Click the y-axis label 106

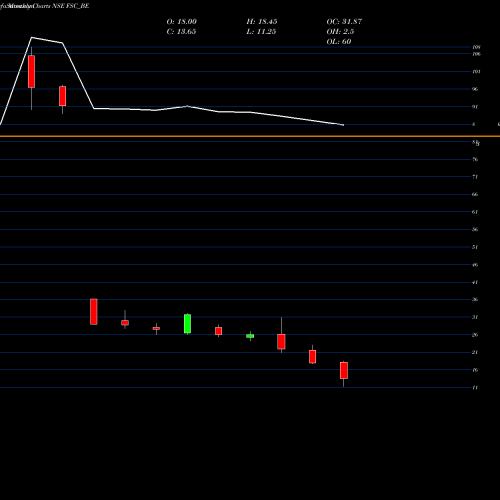(477, 54)
